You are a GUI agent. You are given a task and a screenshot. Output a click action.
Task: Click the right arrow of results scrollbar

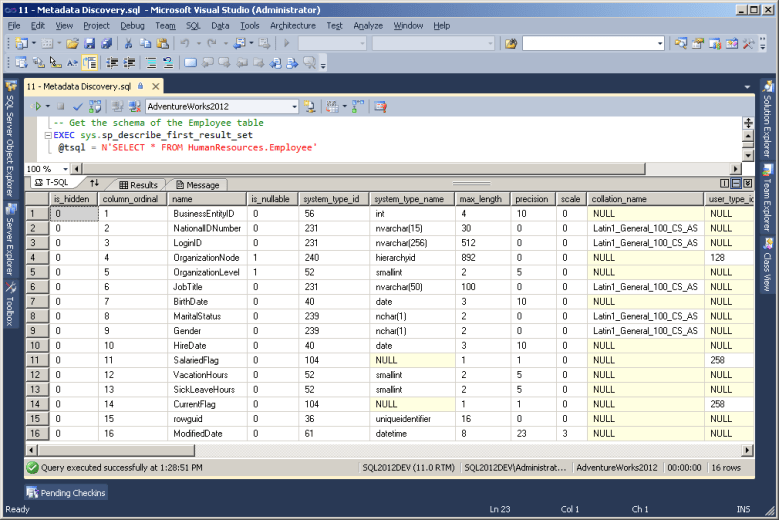748,450
